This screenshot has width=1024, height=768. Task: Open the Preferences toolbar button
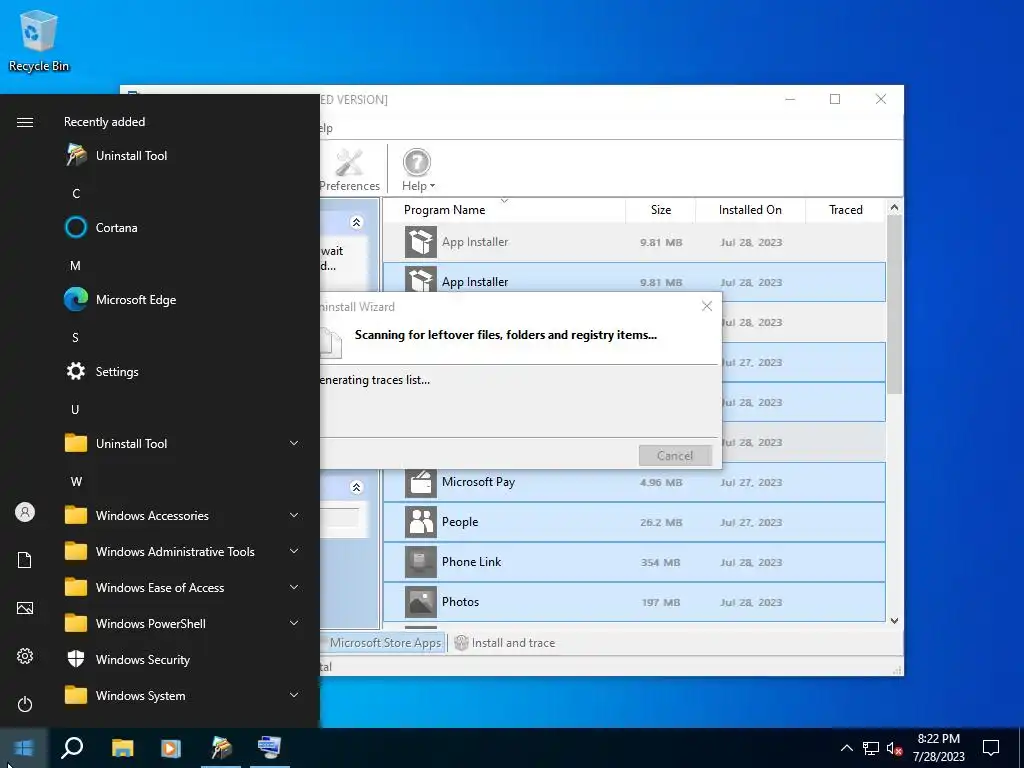tap(349, 169)
